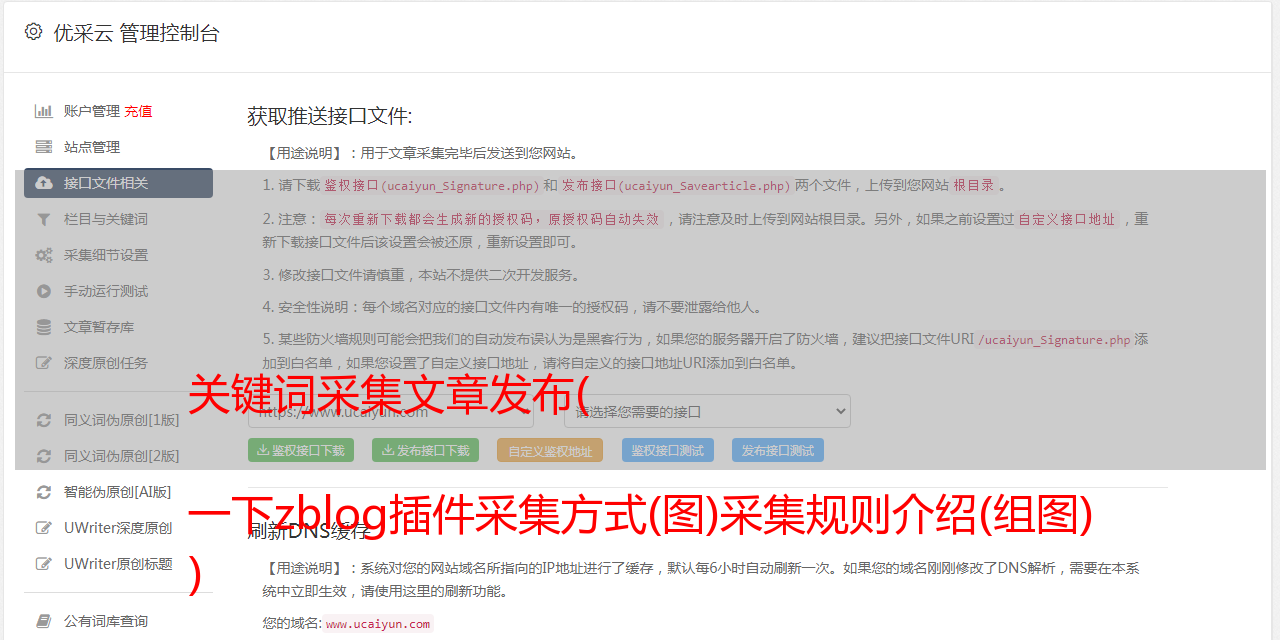Click 鉴权接口下载 green button
This screenshot has width=1280, height=640.
click(301, 450)
